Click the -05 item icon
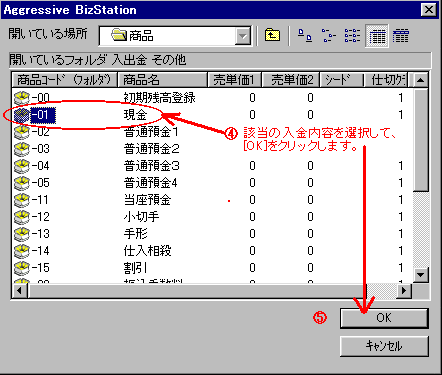The width and height of the screenshot is (442, 375). click(x=22, y=183)
